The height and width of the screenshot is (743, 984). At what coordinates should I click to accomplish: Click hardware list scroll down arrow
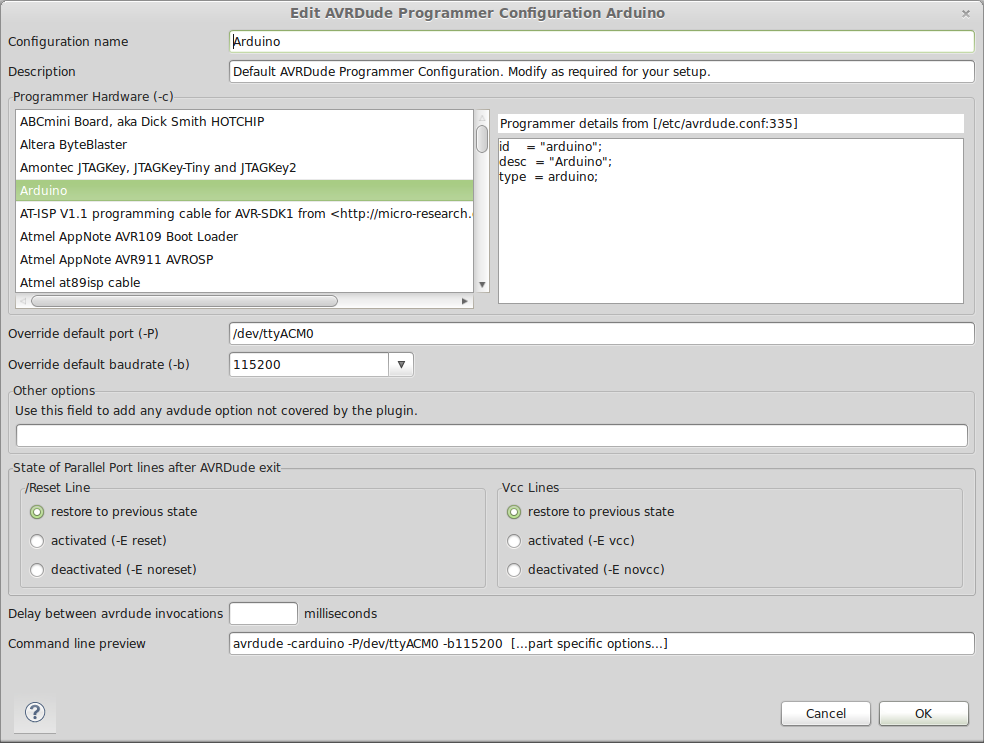point(482,285)
